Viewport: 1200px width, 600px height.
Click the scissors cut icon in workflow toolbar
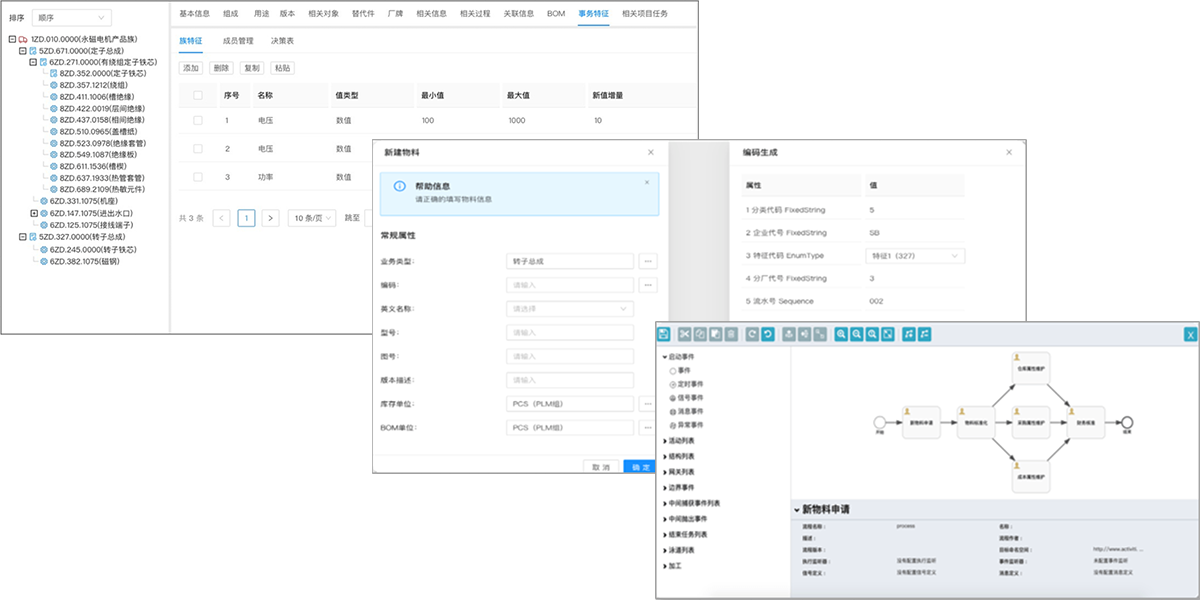(685, 334)
